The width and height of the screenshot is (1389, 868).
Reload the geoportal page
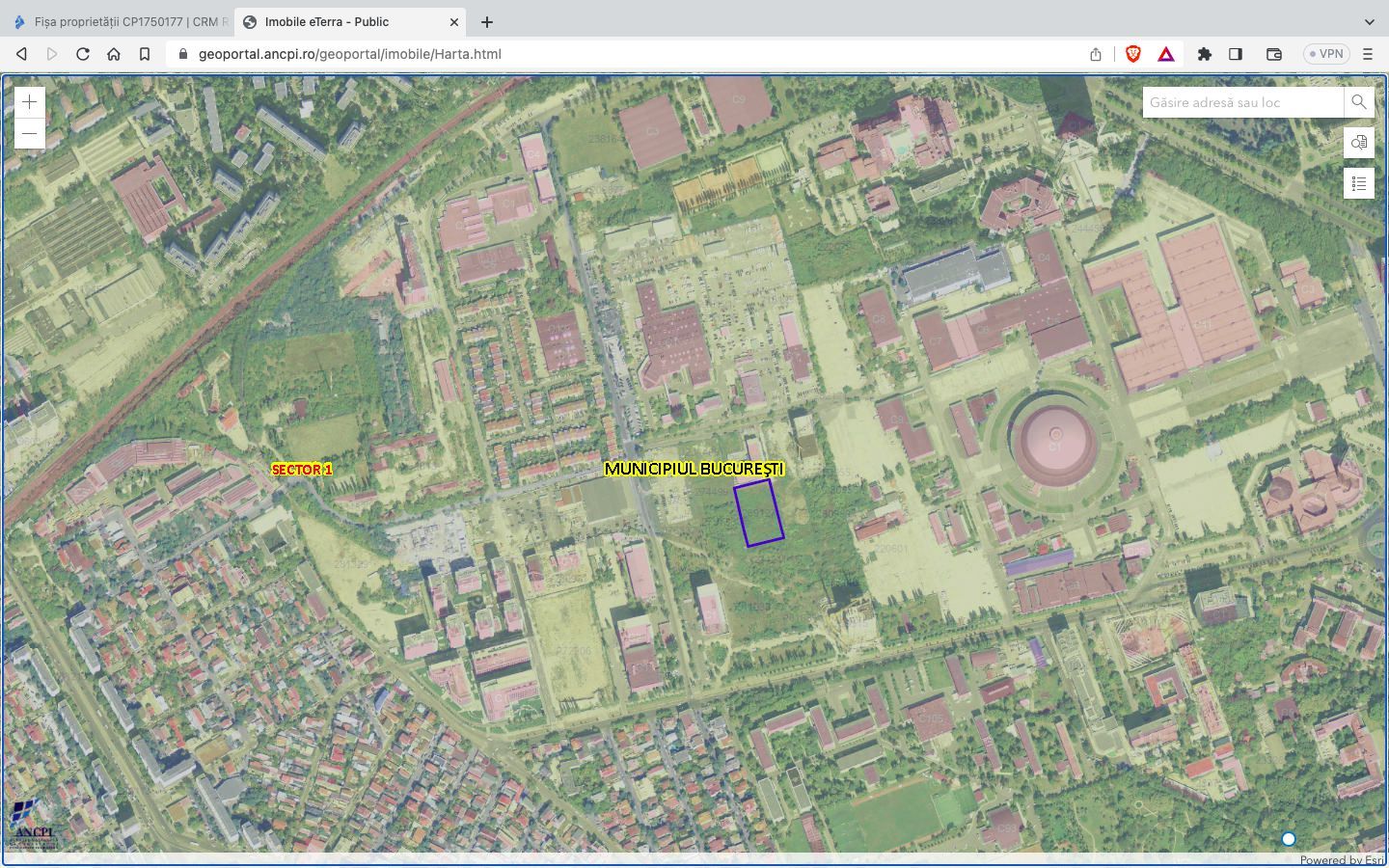[x=83, y=54]
